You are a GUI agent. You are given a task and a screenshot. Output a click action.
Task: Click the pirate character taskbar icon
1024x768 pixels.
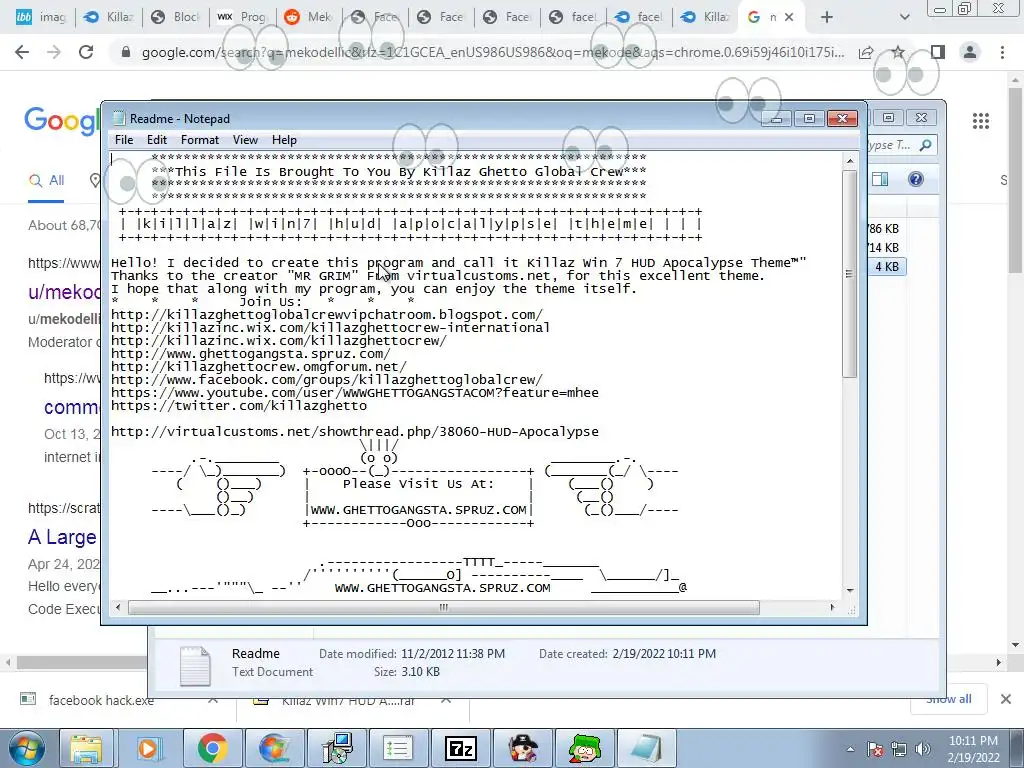523,748
